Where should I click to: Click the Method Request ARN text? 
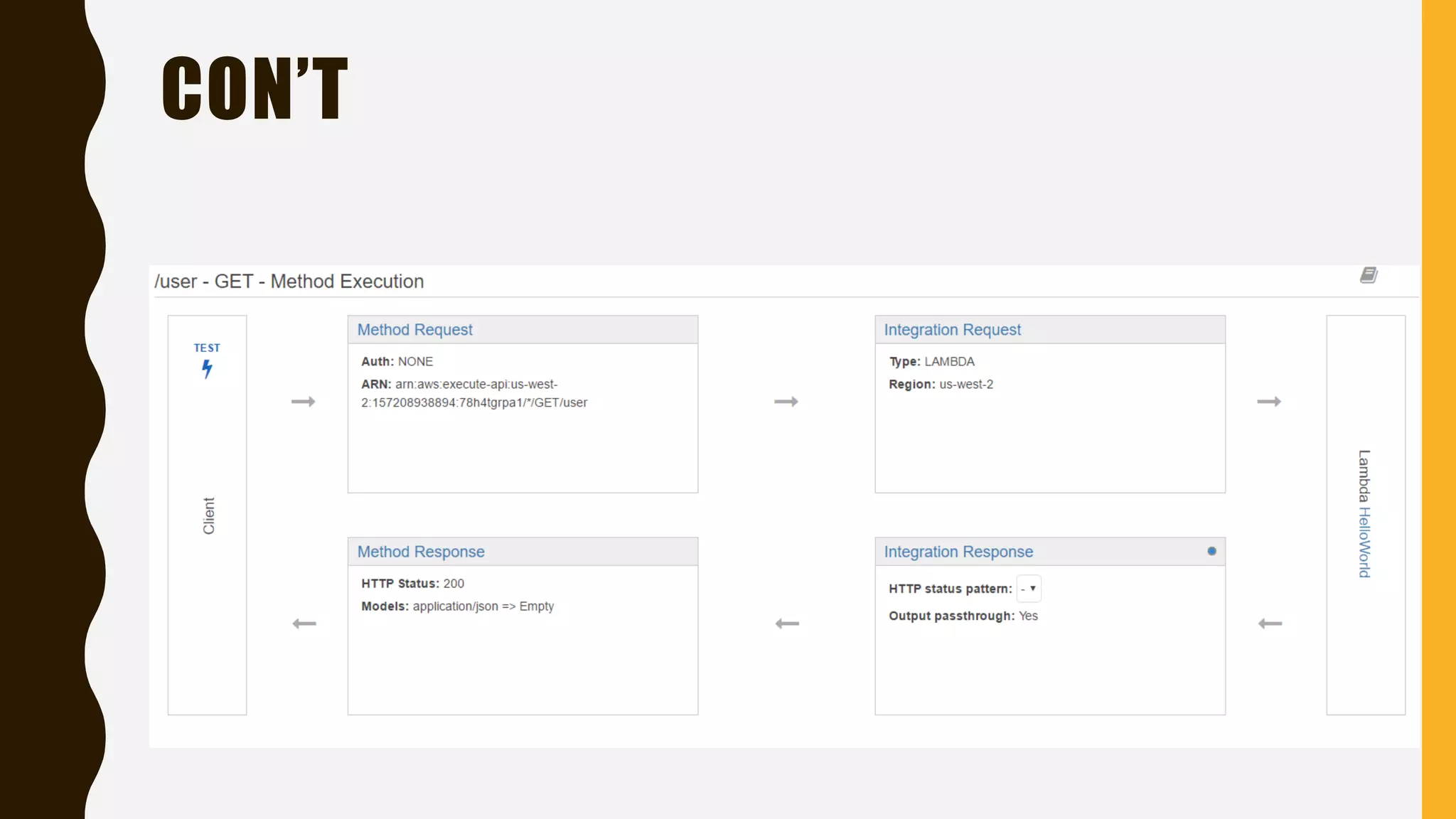coord(474,393)
